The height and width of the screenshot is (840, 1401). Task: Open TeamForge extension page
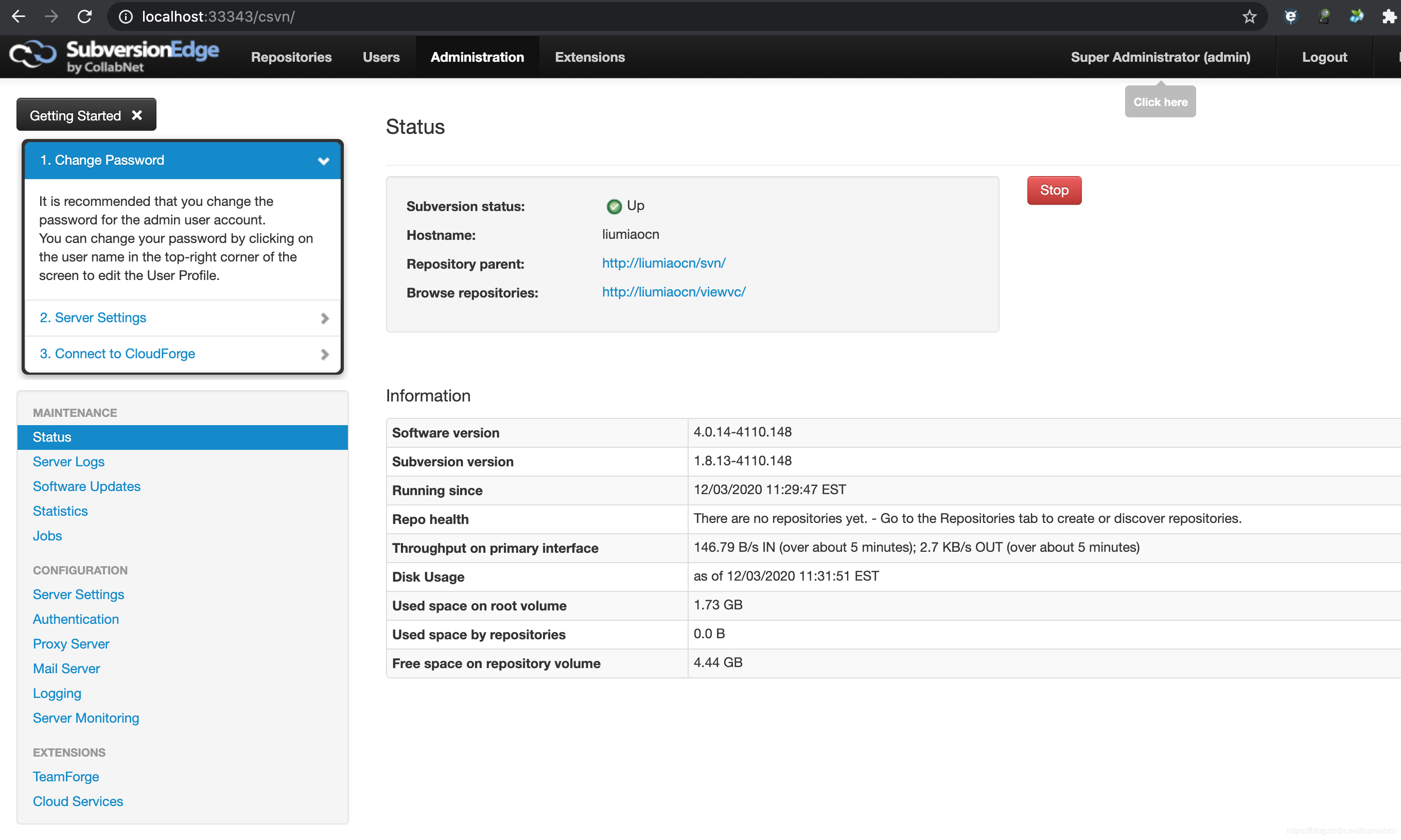pos(66,777)
